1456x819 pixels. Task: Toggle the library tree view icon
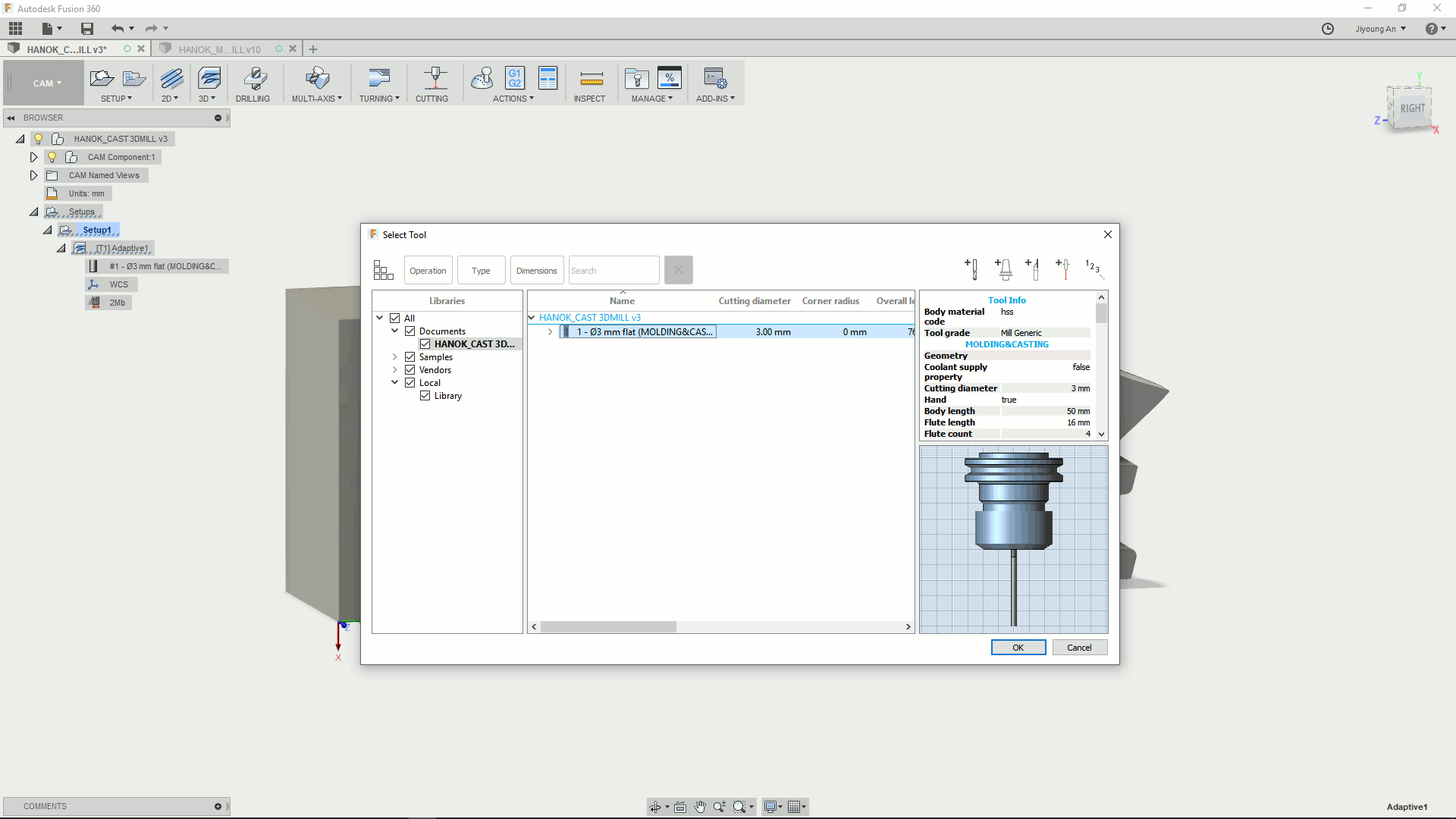[x=383, y=270]
